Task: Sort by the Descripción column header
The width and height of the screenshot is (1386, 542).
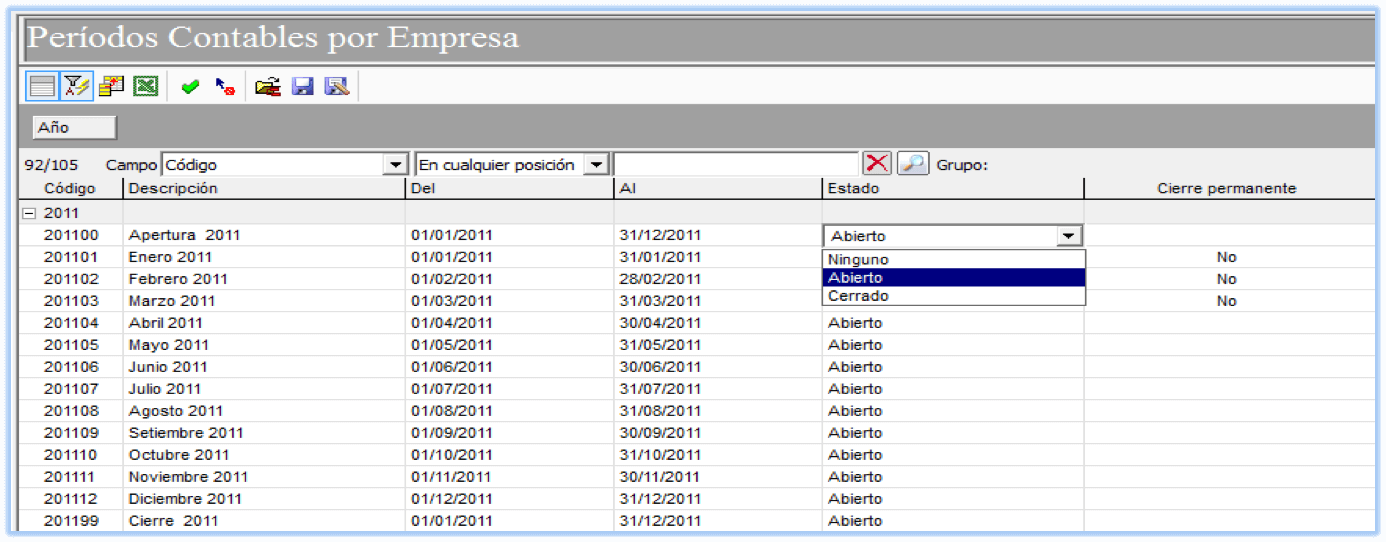Action: pyautogui.click(x=264, y=188)
